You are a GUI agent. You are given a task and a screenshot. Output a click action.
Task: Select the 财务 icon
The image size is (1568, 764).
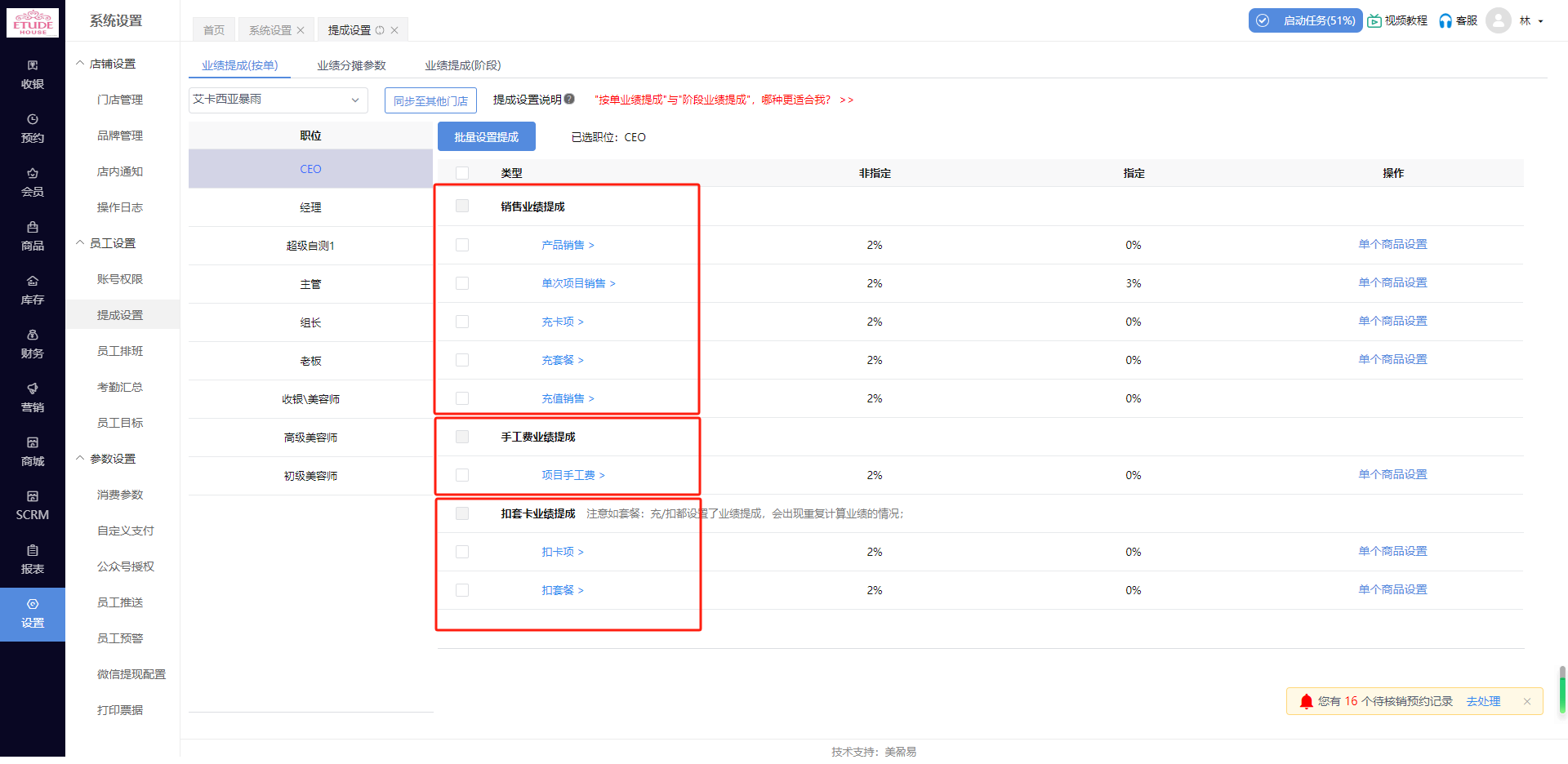[32, 344]
